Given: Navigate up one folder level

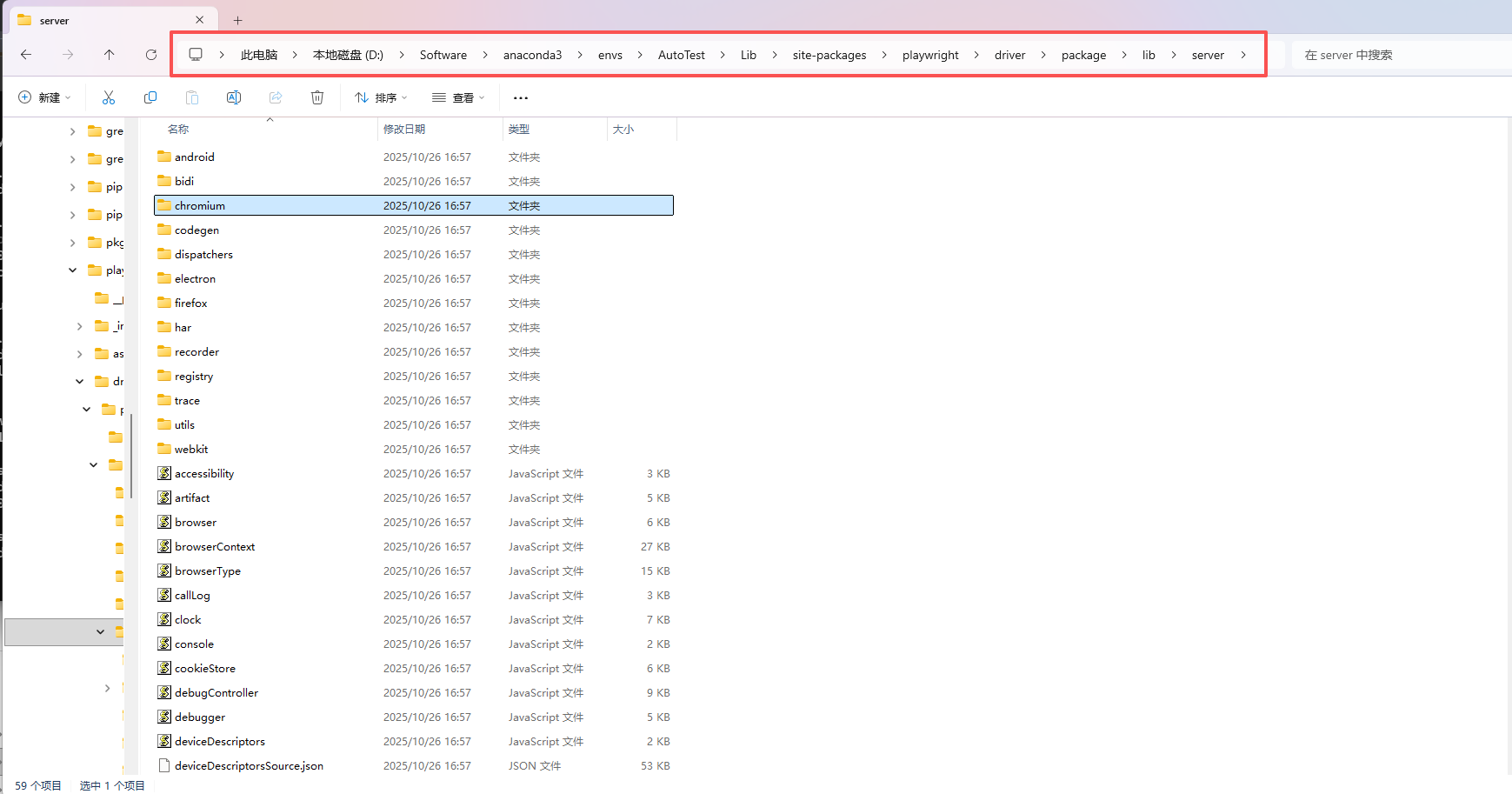Looking at the screenshot, I should [109, 55].
